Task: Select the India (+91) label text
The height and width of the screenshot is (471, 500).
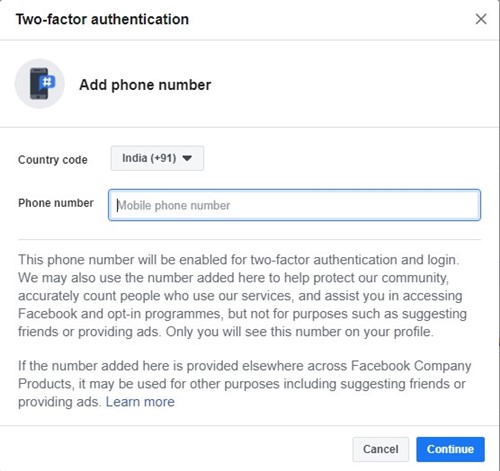Action: (149, 158)
